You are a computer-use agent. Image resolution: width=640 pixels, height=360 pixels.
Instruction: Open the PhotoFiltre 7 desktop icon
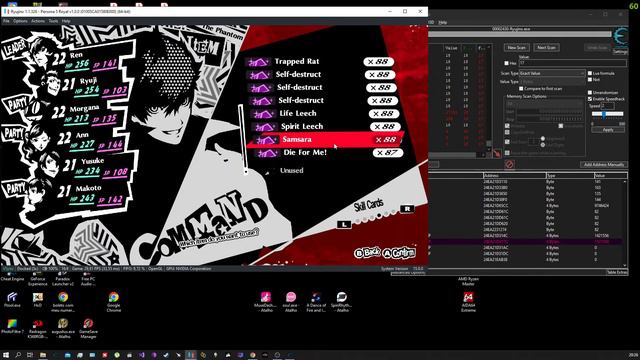tap(12, 328)
